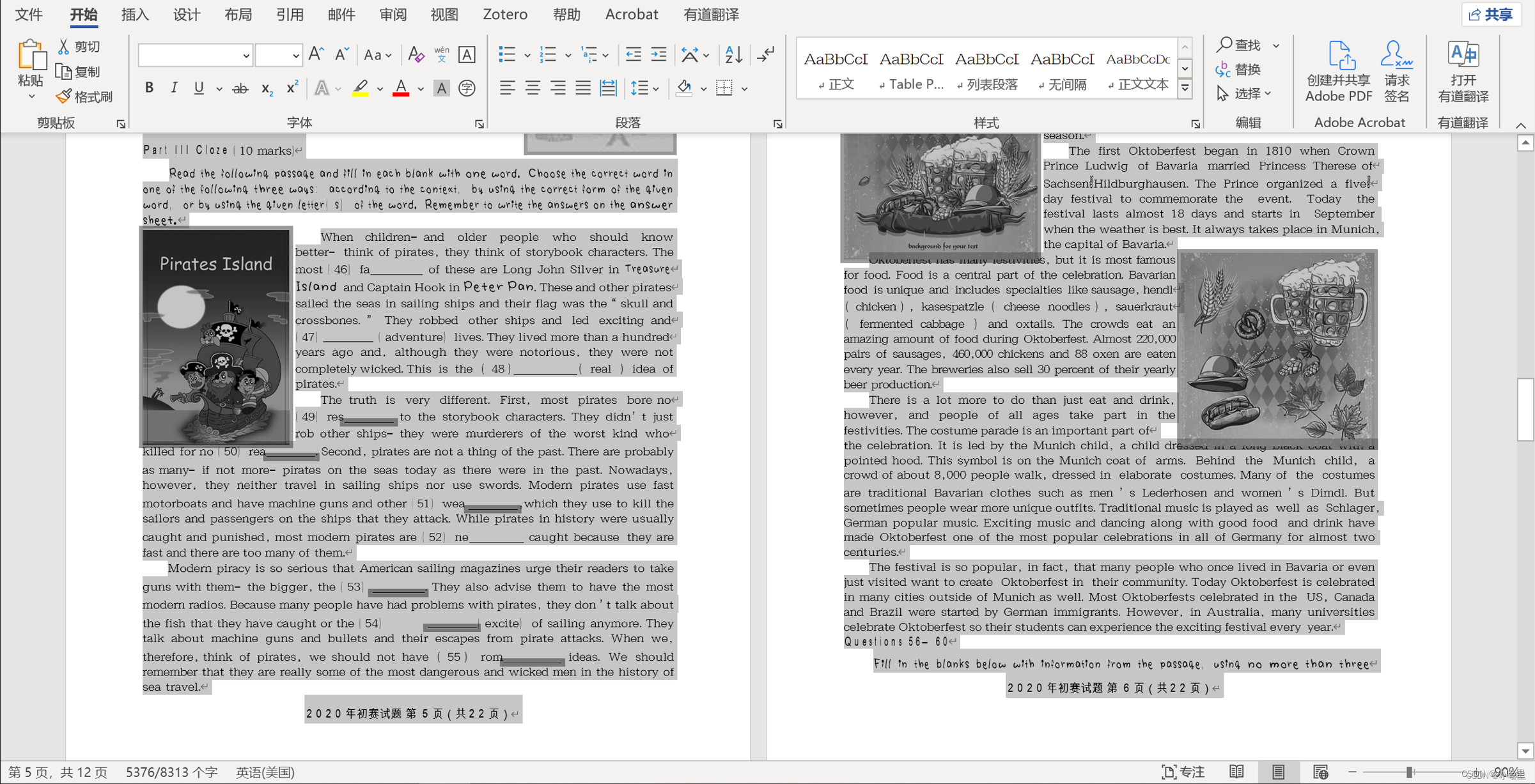Click the Share (共享) button
This screenshot has width=1535, height=784.
coord(1491,15)
